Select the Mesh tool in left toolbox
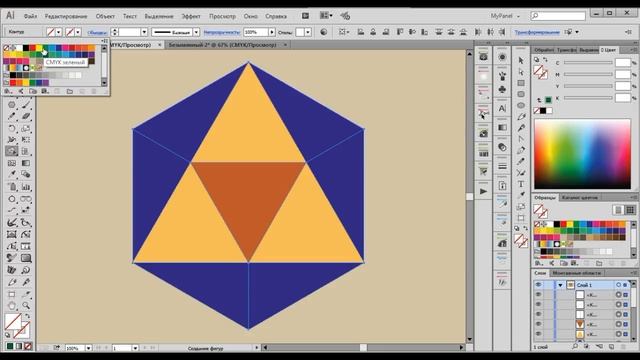The image size is (640, 360). click(x=12, y=163)
